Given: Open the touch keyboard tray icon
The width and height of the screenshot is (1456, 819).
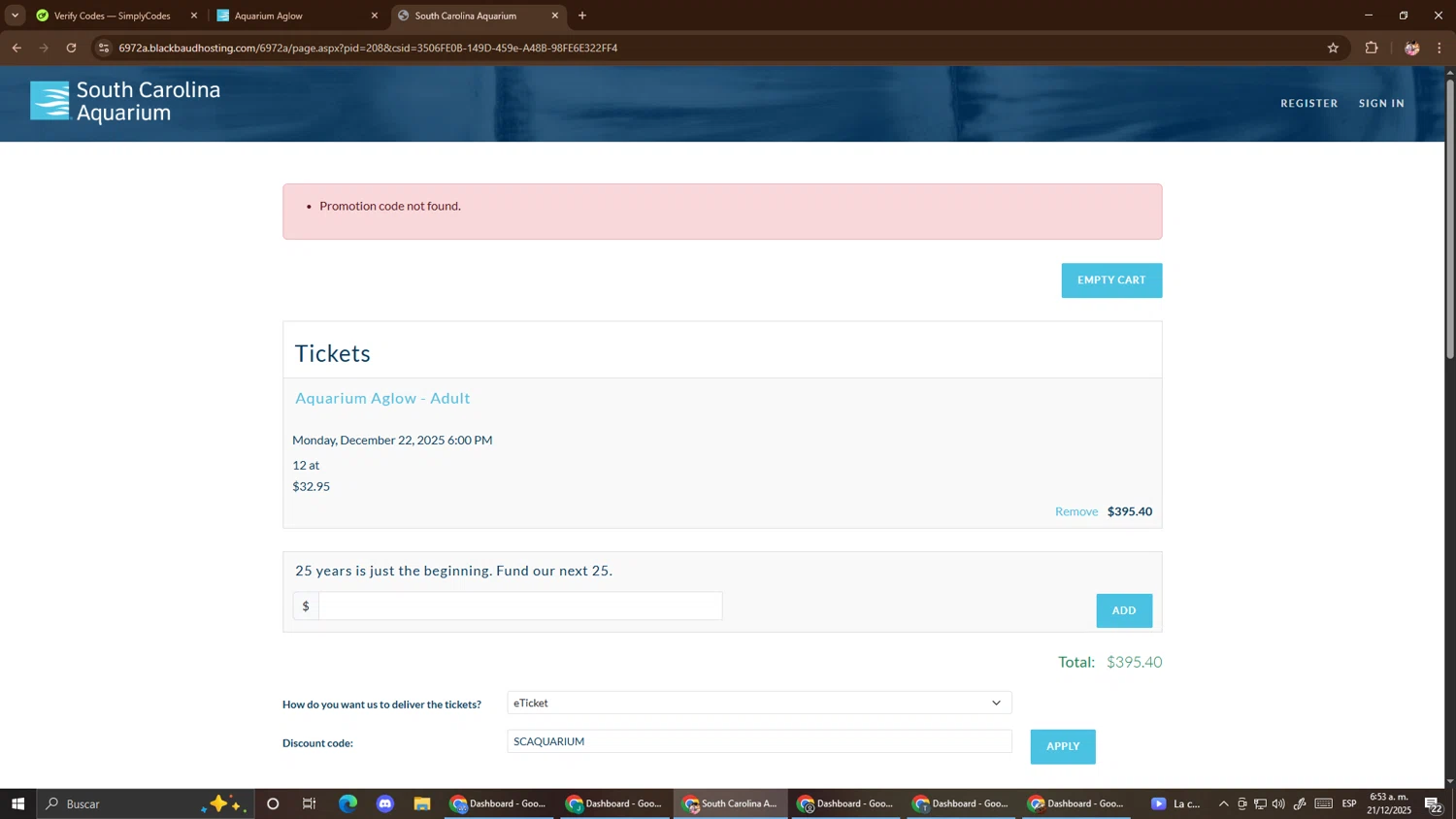Looking at the screenshot, I should click(x=1324, y=803).
